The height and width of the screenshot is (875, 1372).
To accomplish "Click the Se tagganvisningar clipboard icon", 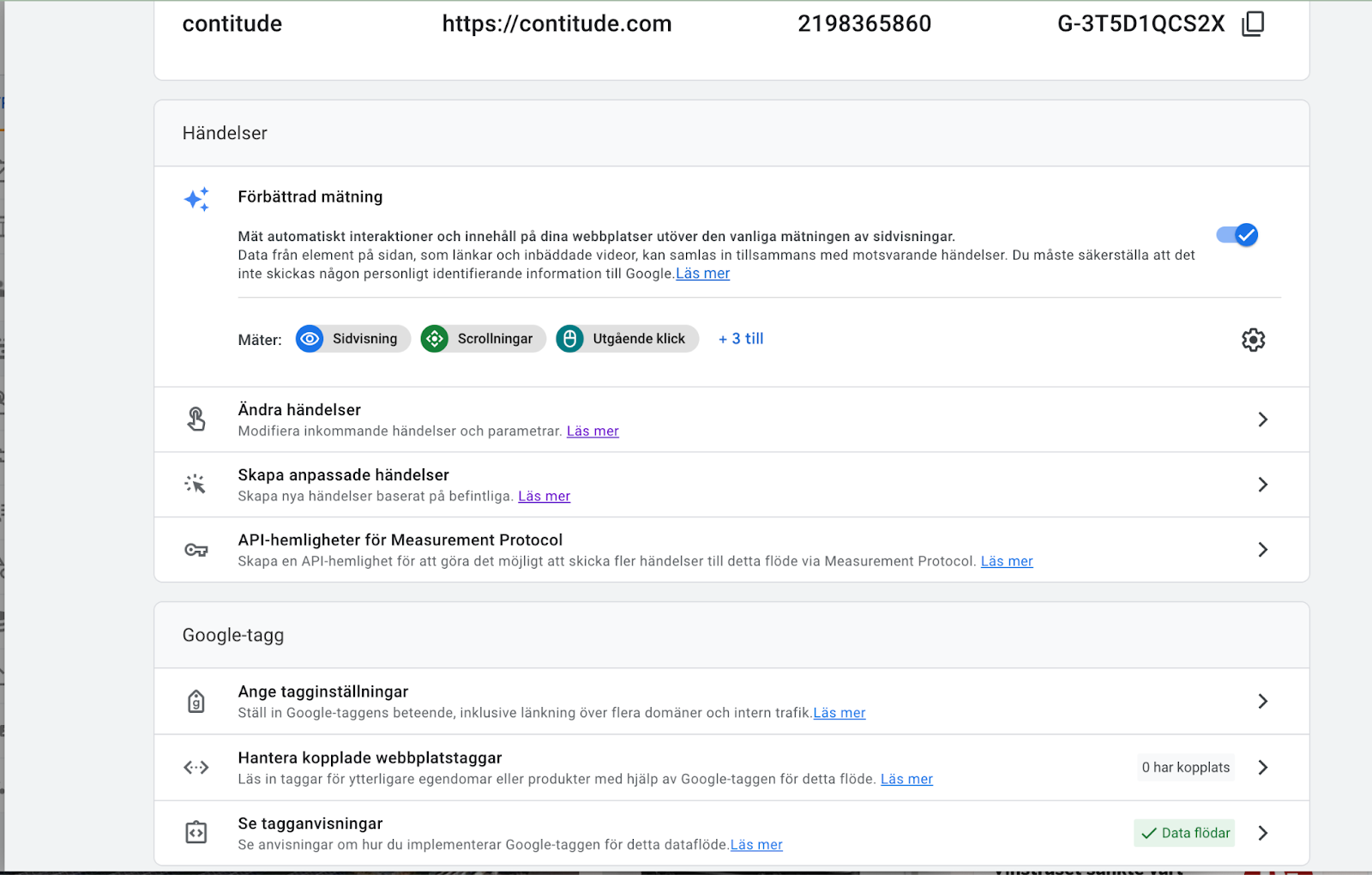I will point(196,832).
